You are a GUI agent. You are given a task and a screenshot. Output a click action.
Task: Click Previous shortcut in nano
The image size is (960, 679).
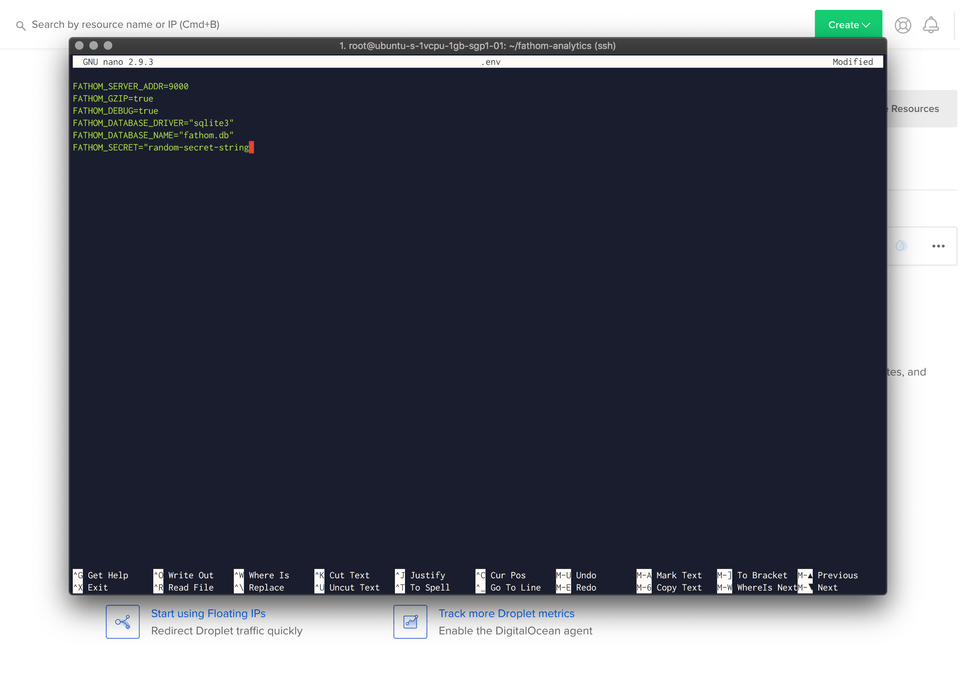tap(828, 576)
